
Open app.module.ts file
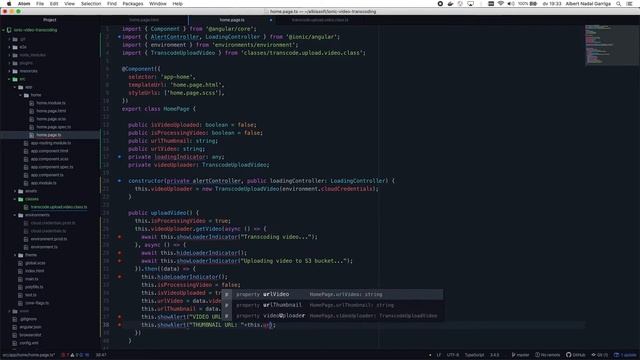click(x=43, y=183)
